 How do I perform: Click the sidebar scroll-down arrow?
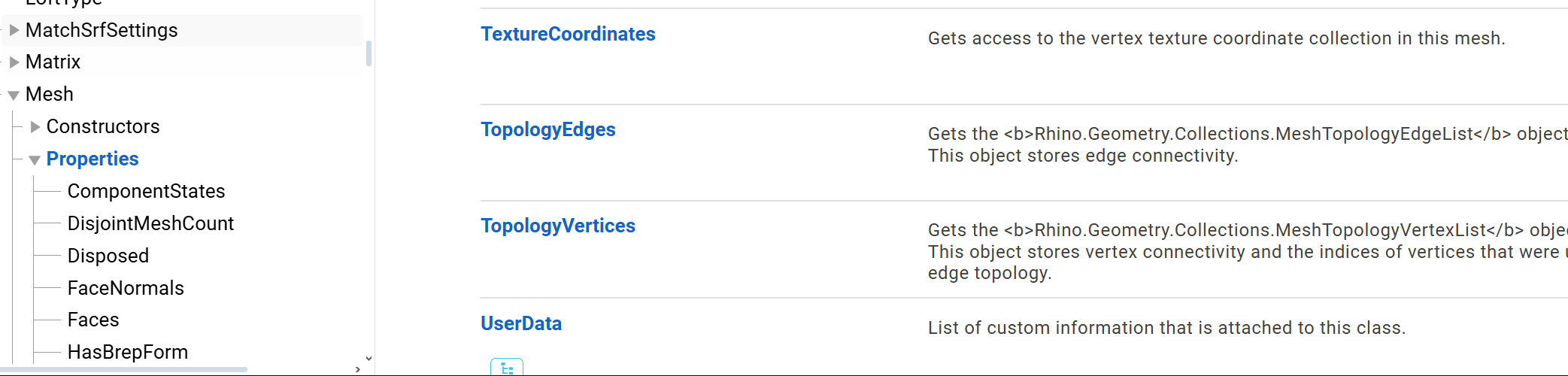pyautogui.click(x=368, y=359)
